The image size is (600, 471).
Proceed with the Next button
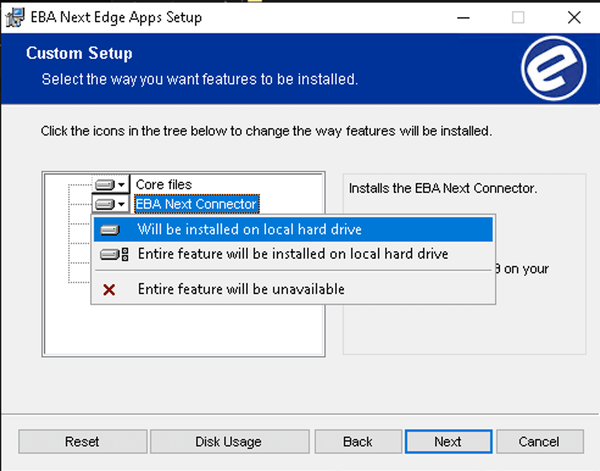click(448, 442)
